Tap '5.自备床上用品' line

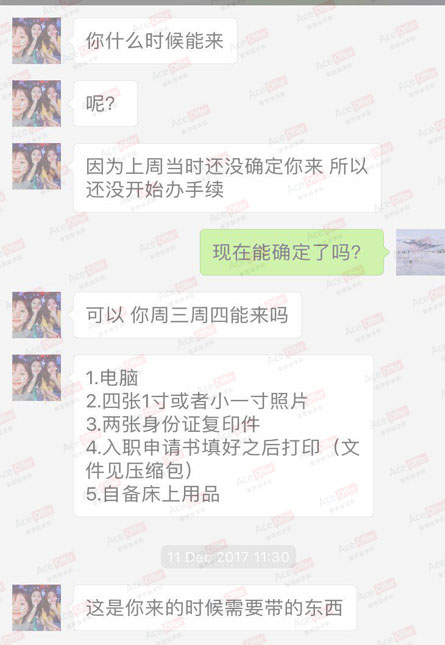[x=153, y=494]
